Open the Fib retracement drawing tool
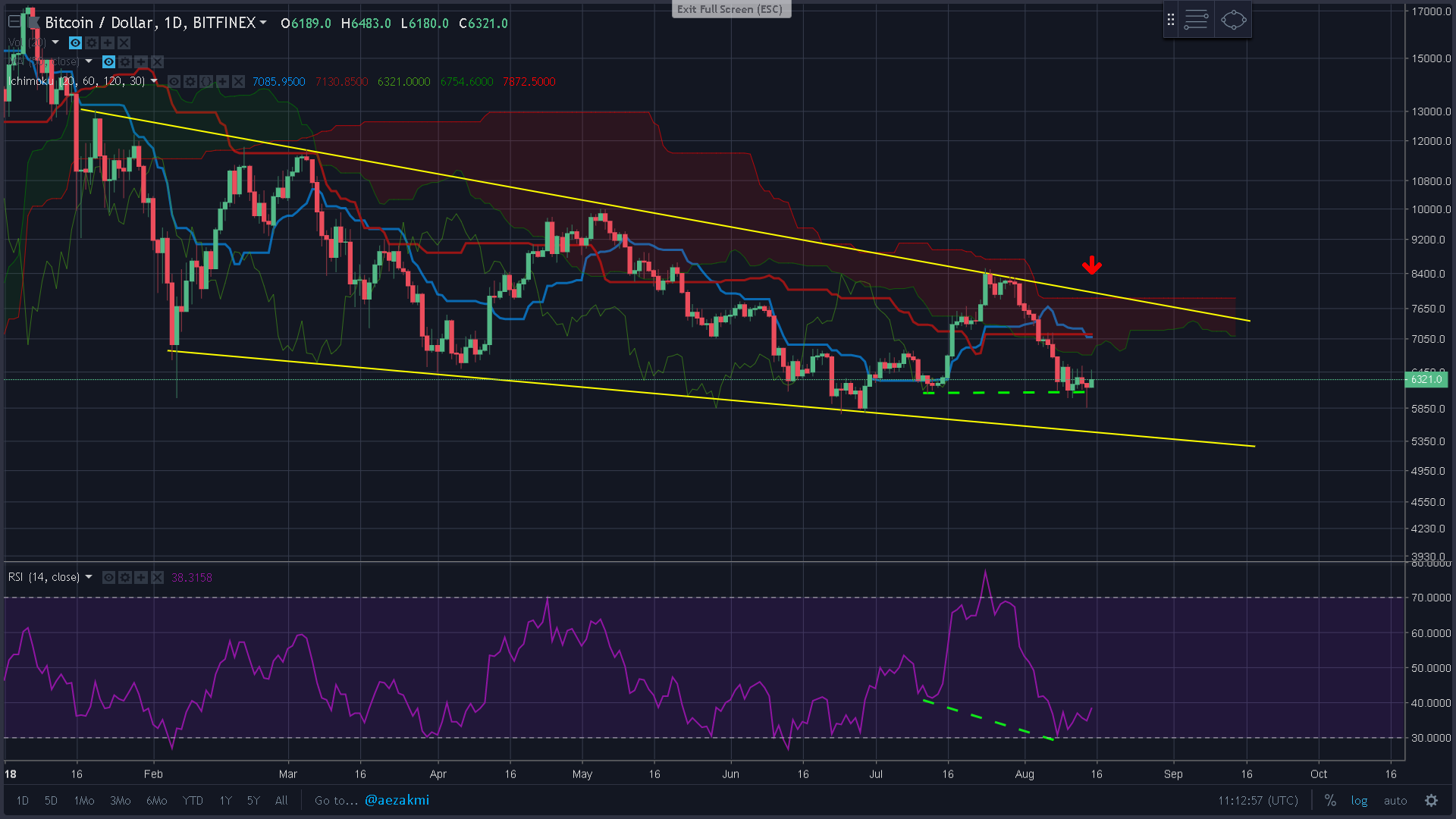Image resolution: width=1456 pixels, height=819 pixels. [1196, 20]
